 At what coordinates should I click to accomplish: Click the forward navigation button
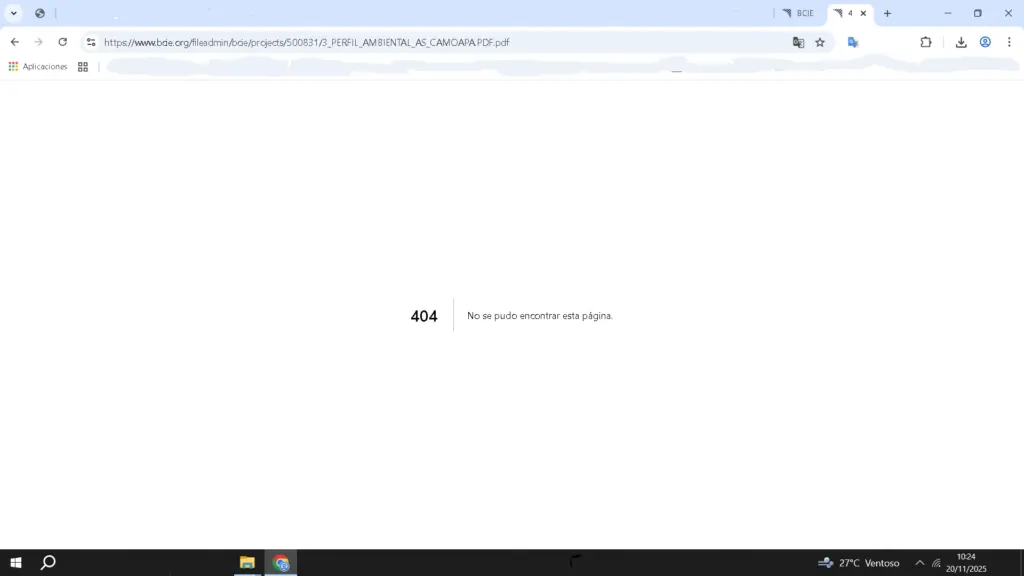pyautogui.click(x=37, y=42)
